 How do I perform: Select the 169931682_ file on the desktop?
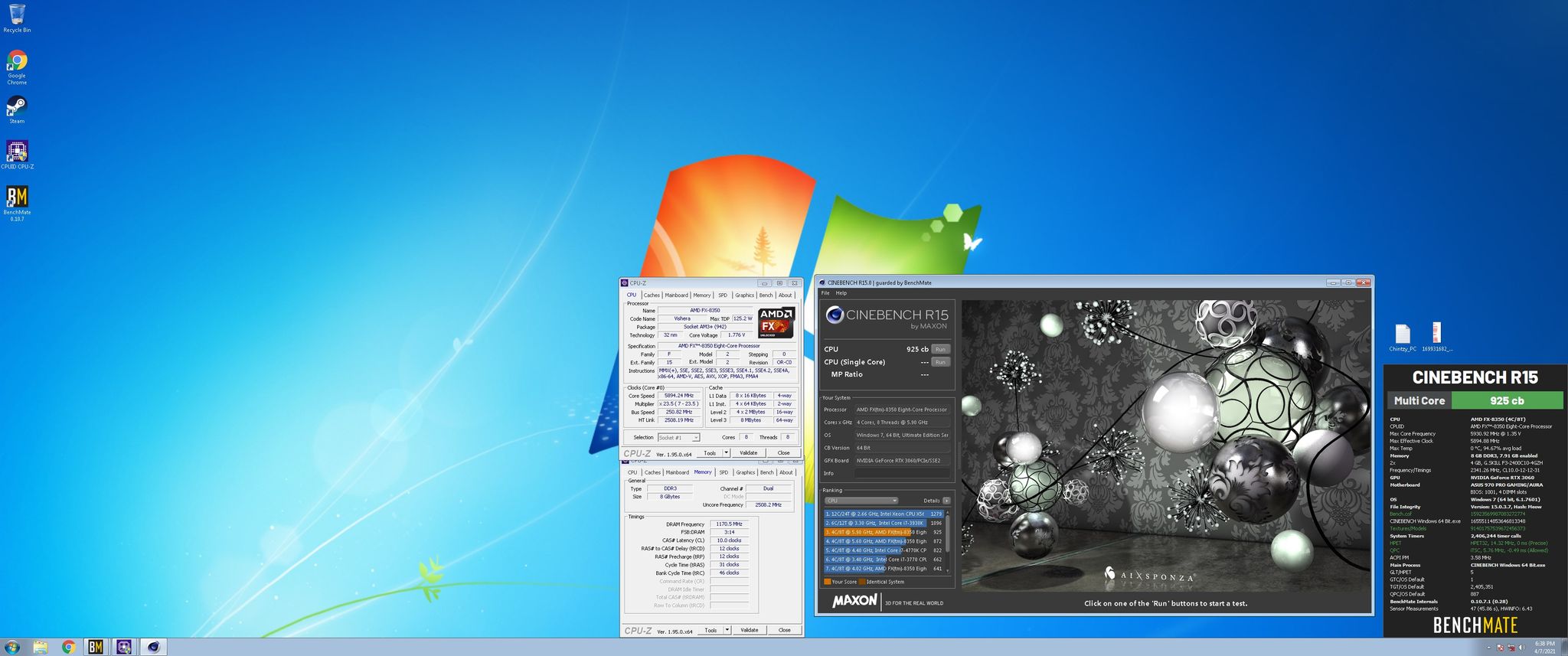click(1437, 338)
